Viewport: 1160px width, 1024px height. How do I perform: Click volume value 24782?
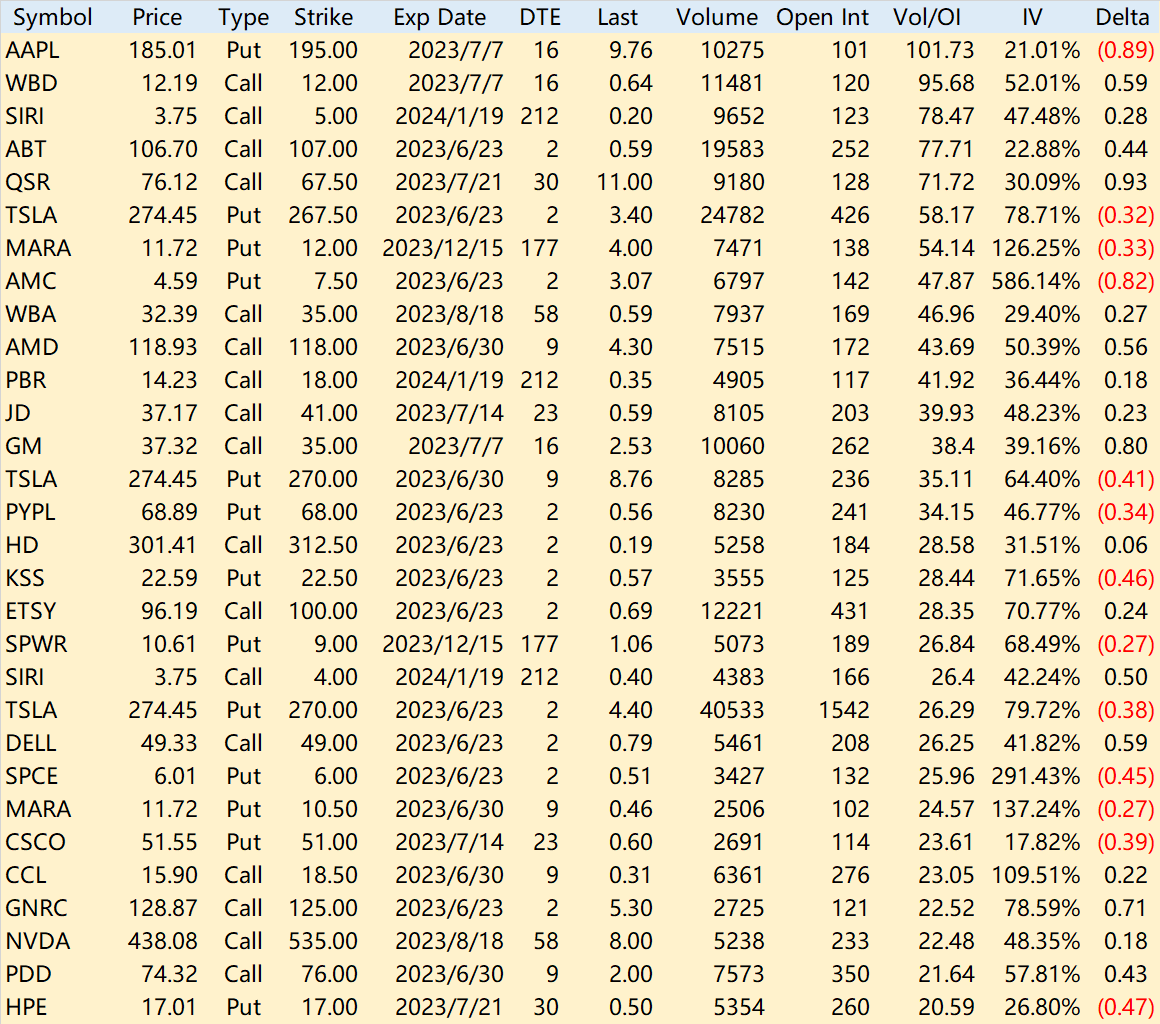pos(732,215)
